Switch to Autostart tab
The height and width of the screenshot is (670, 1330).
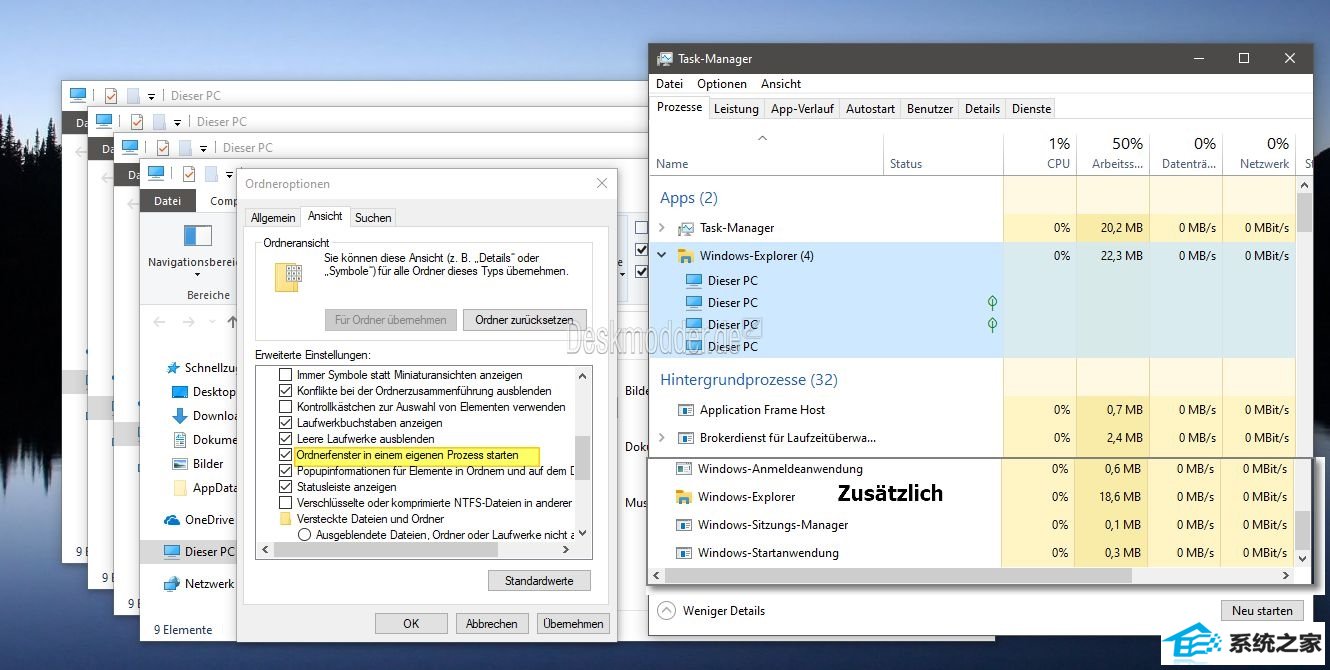(870, 109)
